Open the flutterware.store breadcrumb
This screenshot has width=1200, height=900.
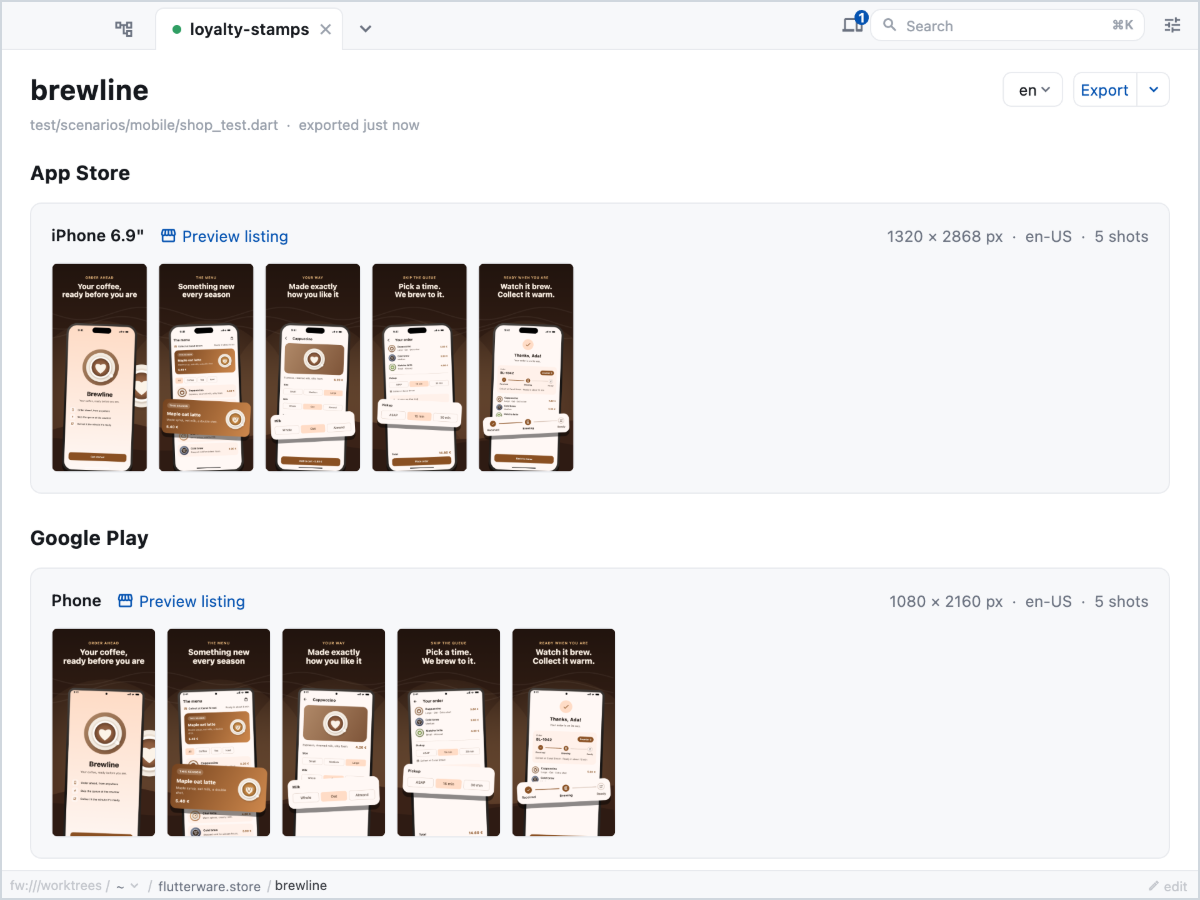209,886
